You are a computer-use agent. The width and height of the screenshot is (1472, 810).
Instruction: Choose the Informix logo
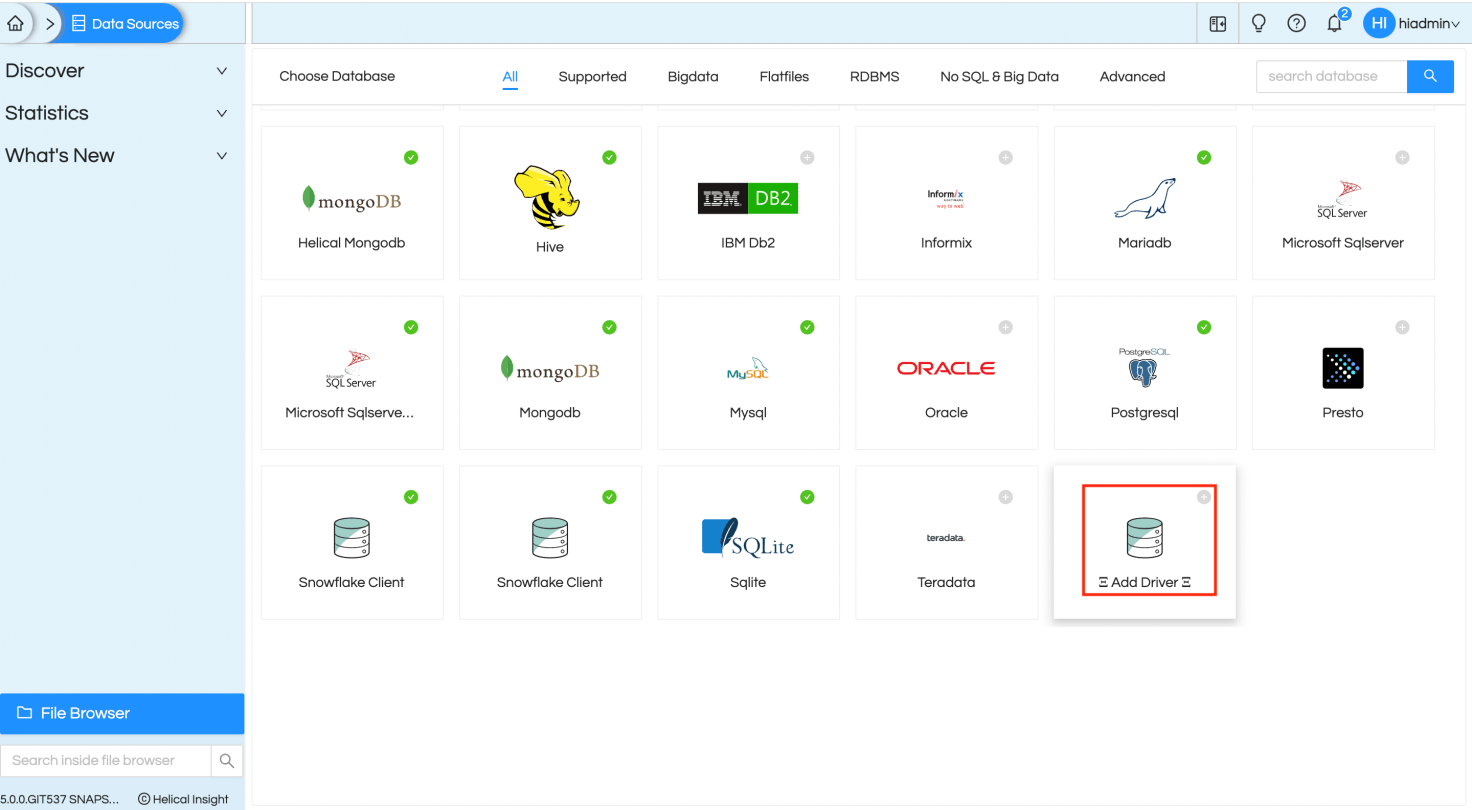[945, 198]
